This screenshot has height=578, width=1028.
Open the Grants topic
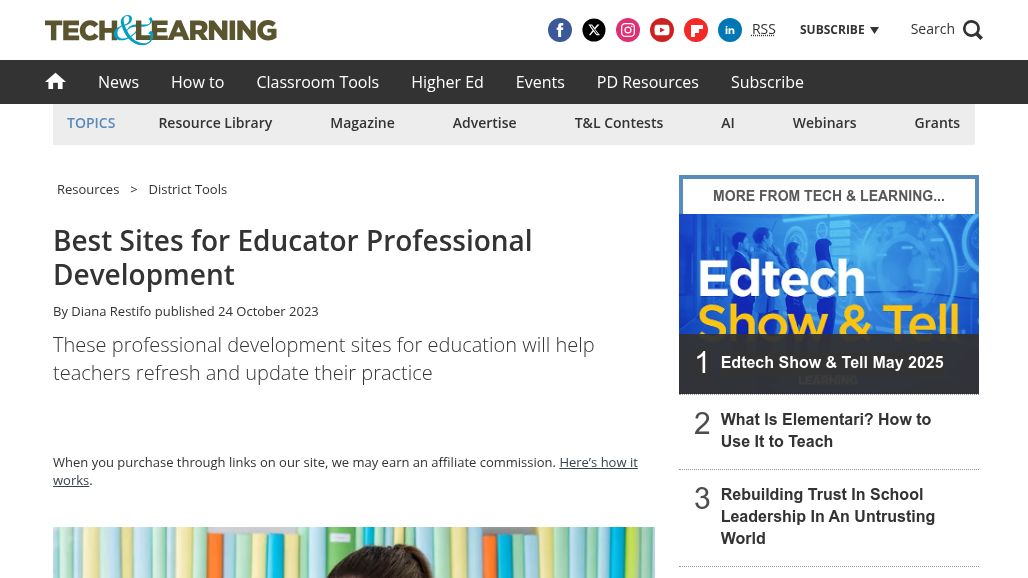pyautogui.click(x=937, y=123)
